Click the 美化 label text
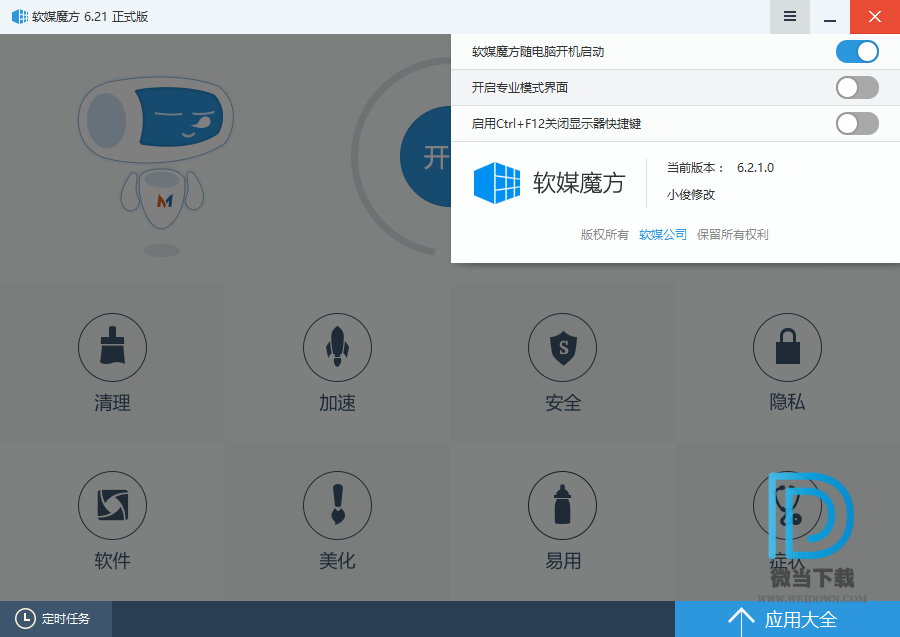This screenshot has width=900, height=637. (x=338, y=561)
